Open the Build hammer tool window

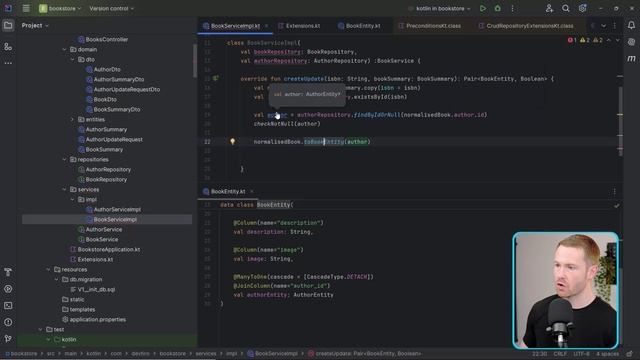click(x=8, y=272)
